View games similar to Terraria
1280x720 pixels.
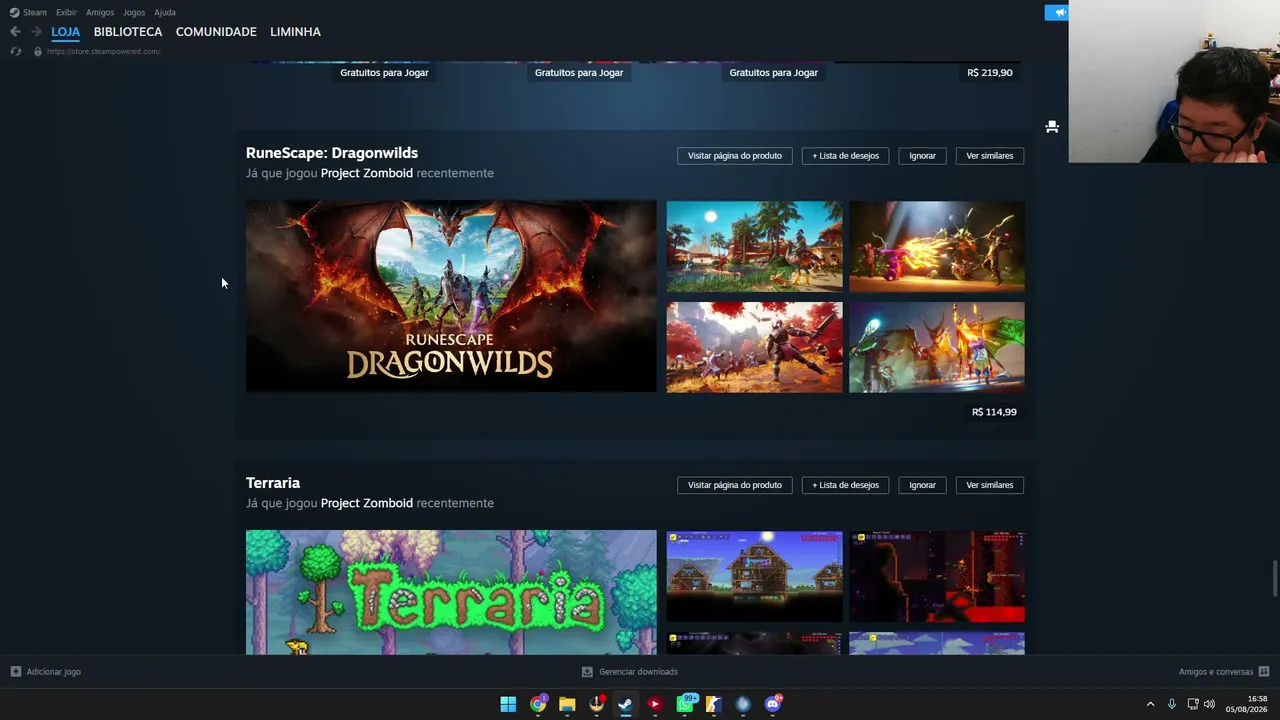coord(989,485)
